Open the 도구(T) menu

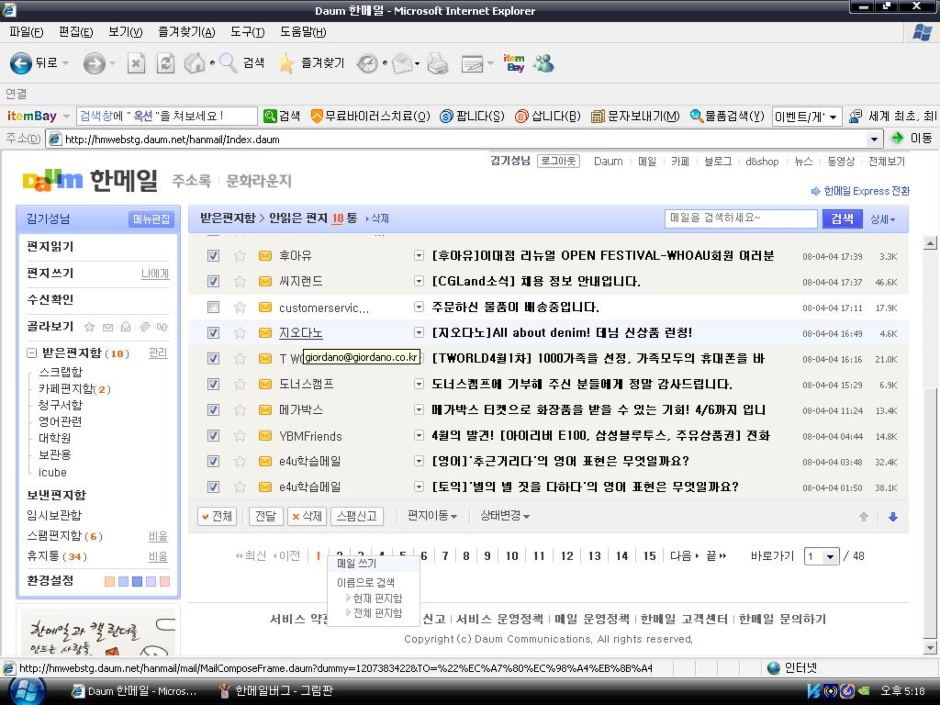click(x=248, y=32)
